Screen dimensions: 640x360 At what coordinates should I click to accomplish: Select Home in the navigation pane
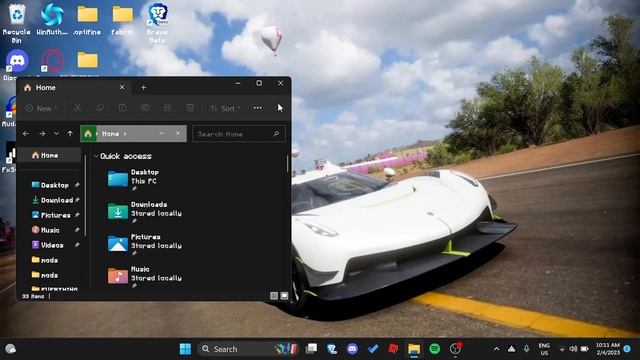[49, 155]
